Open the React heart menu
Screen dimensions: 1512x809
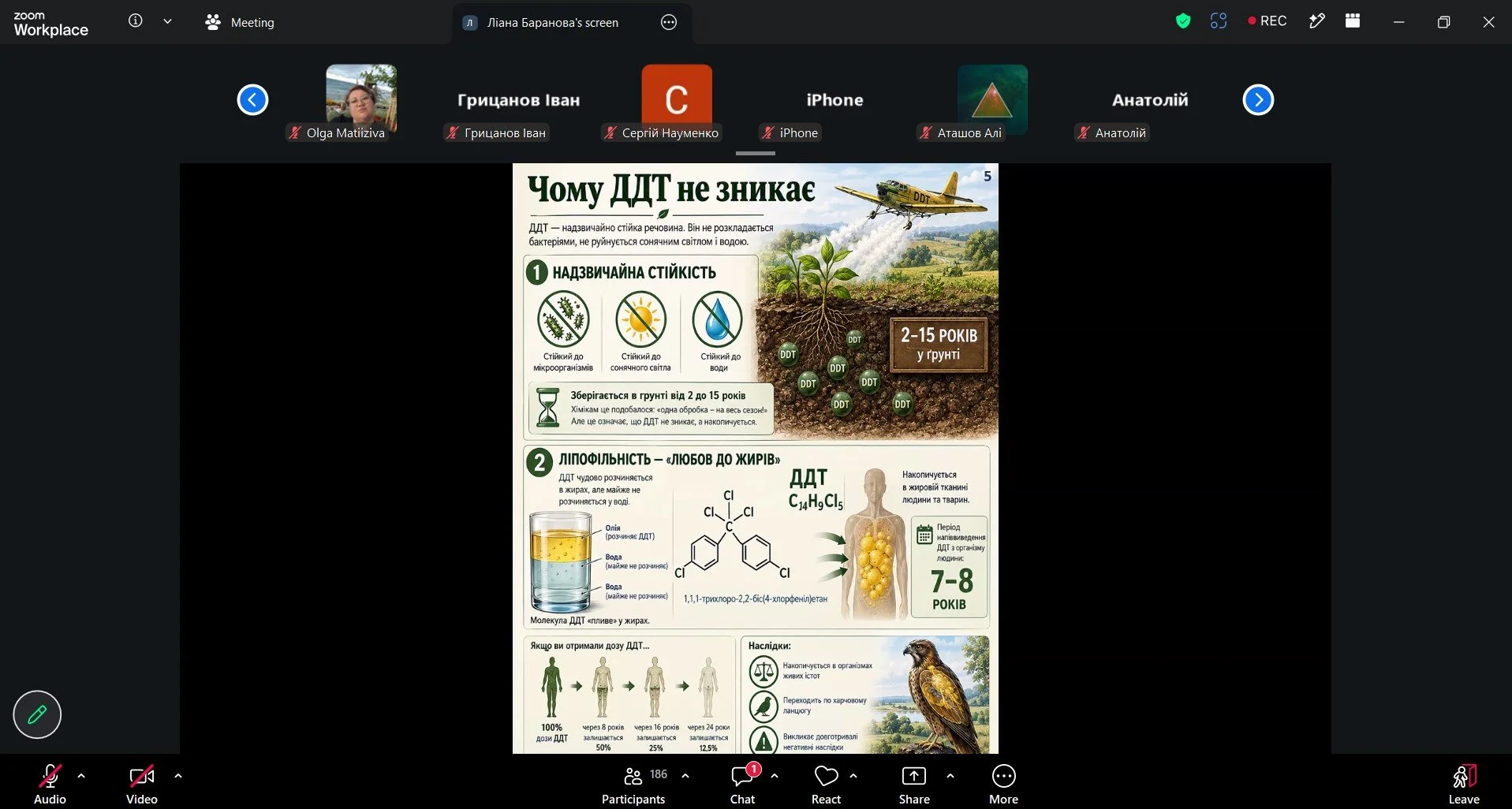coord(826,785)
